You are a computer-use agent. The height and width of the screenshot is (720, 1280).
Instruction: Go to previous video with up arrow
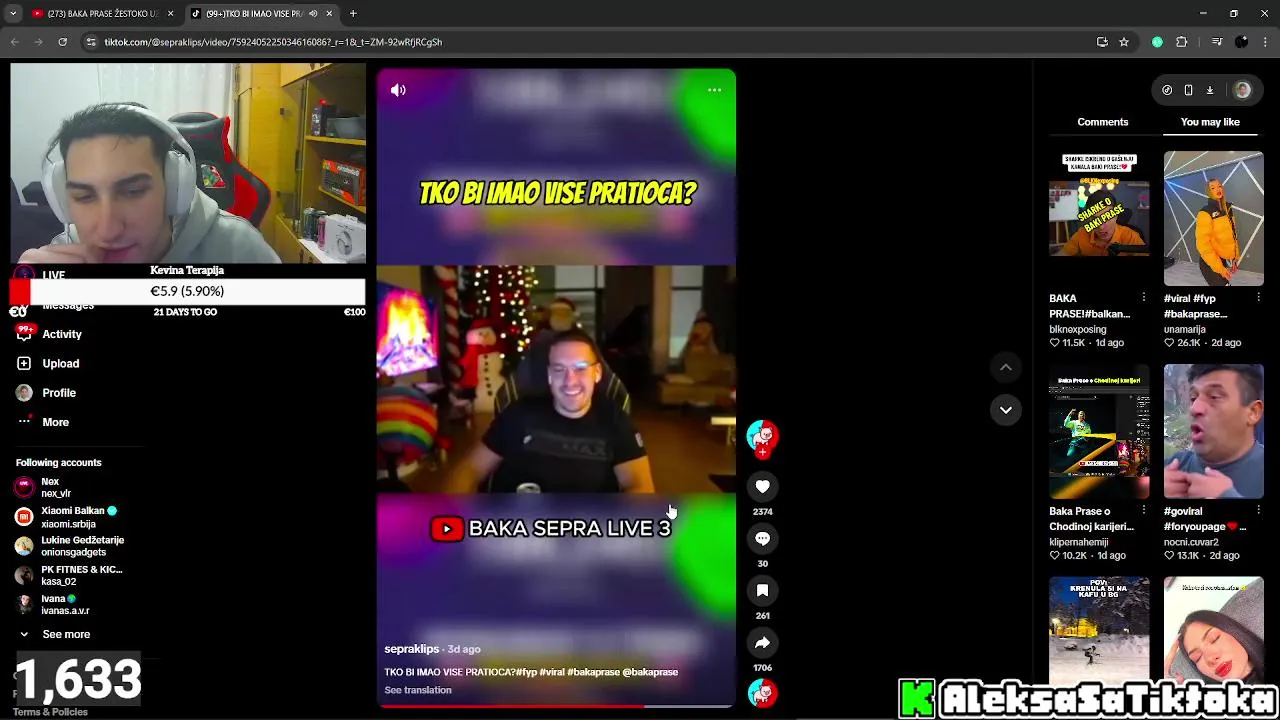1006,367
